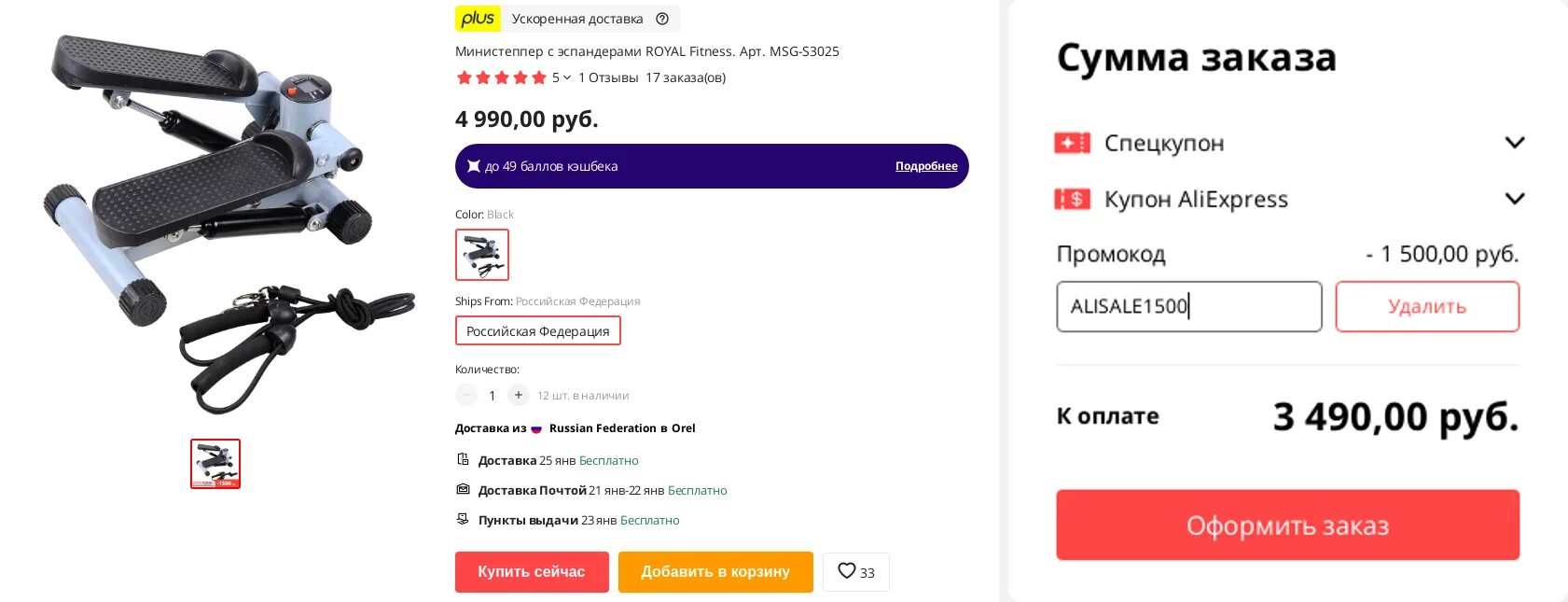Select the product thumbnail below main image
This screenshot has width=1568, height=602.
[215, 464]
